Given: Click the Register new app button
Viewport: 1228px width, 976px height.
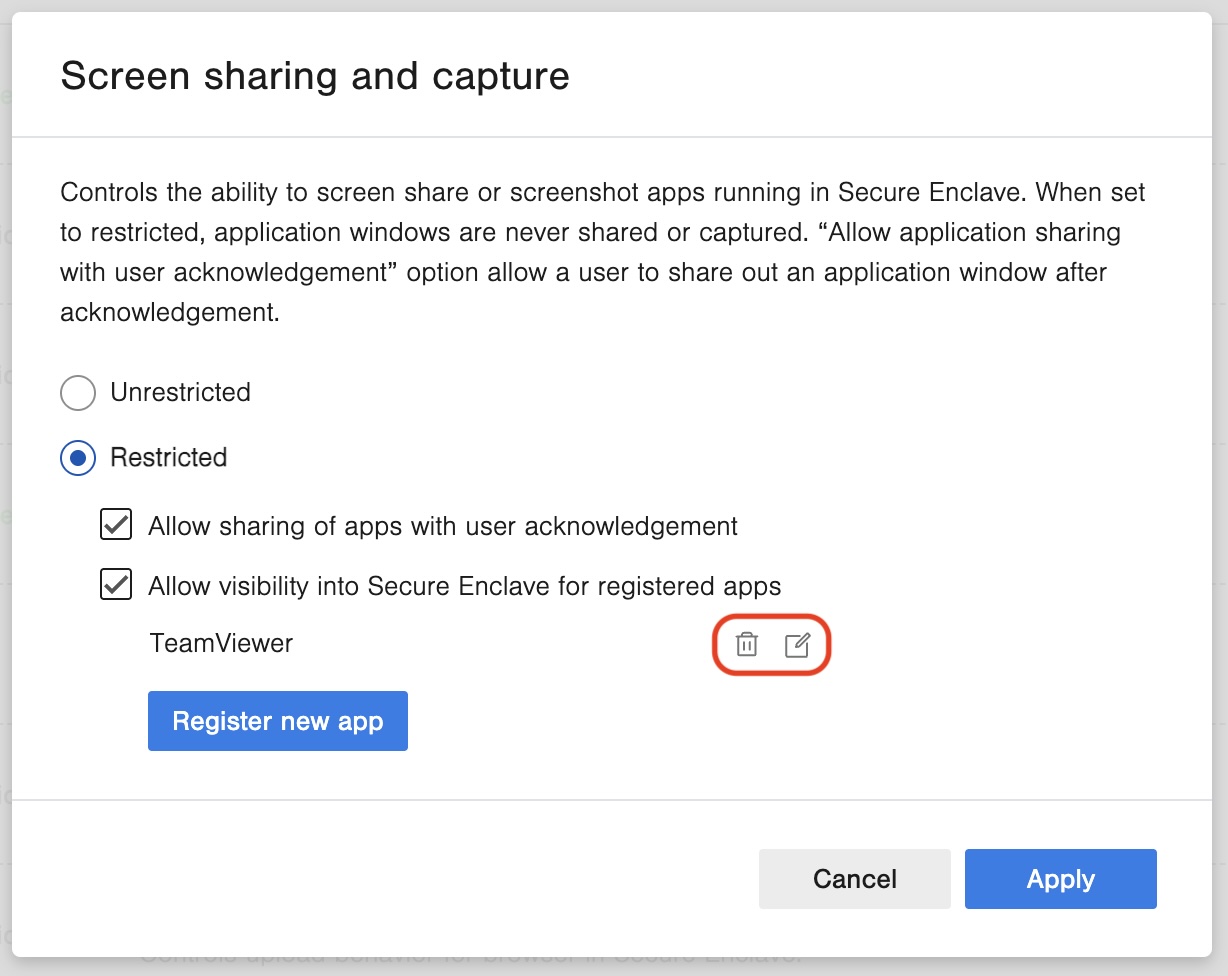Looking at the screenshot, I should click(277, 720).
